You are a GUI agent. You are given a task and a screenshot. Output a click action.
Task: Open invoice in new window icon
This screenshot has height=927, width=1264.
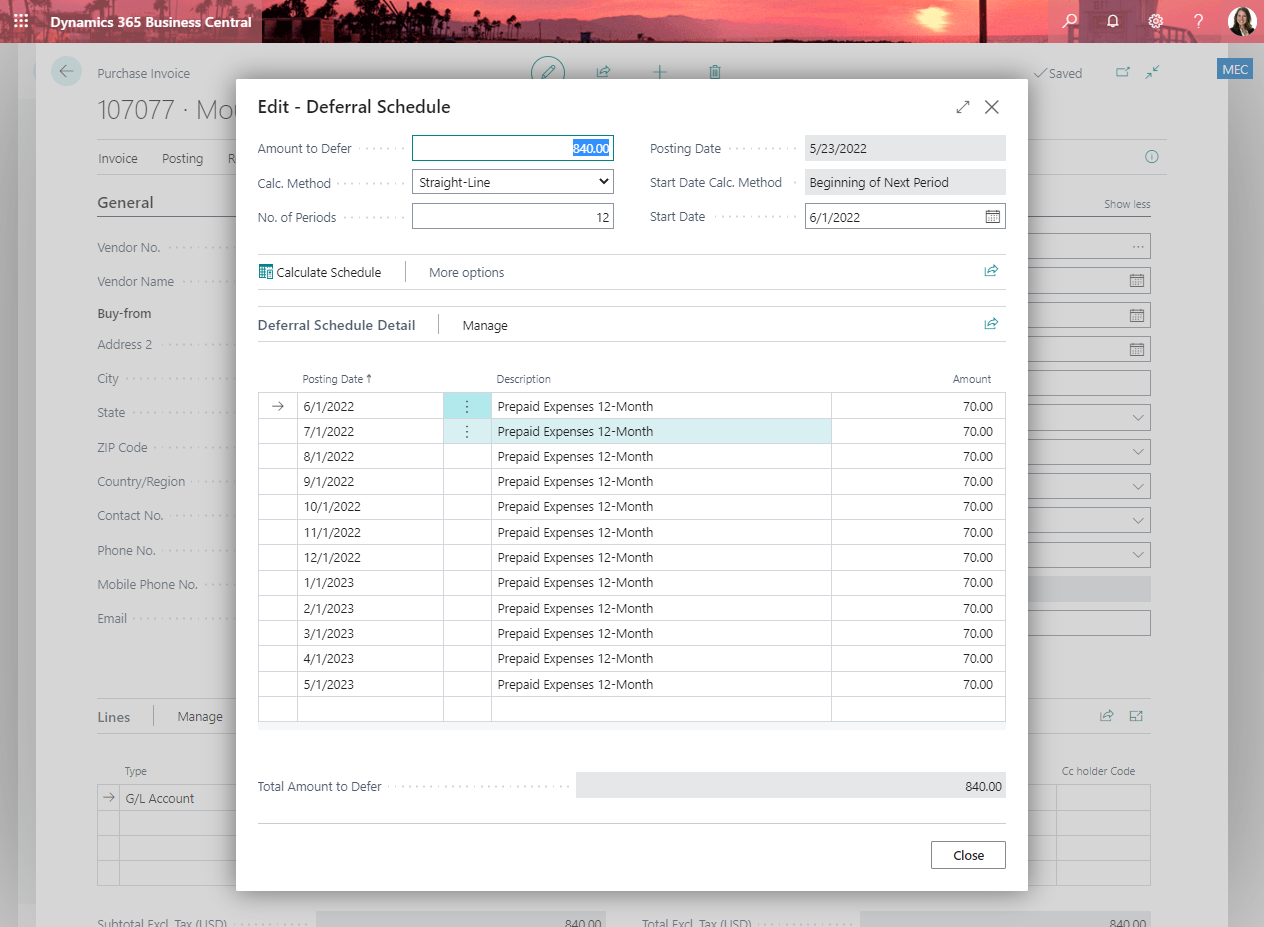[1122, 72]
